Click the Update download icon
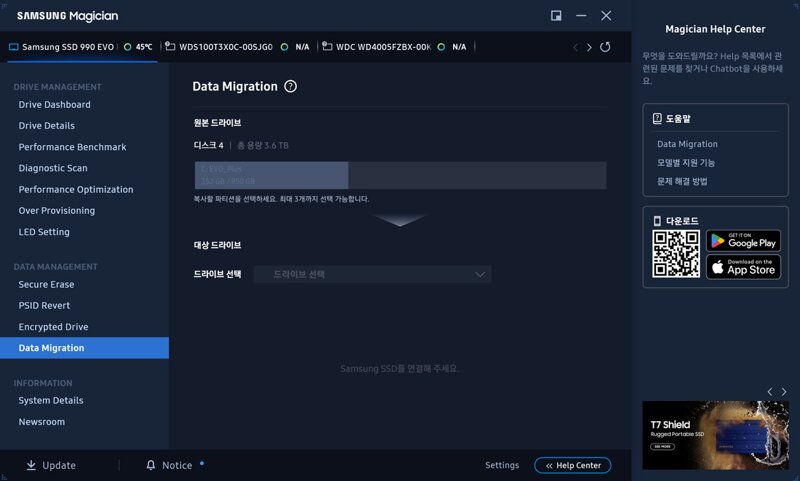The height and width of the screenshot is (481, 800). [31, 465]
